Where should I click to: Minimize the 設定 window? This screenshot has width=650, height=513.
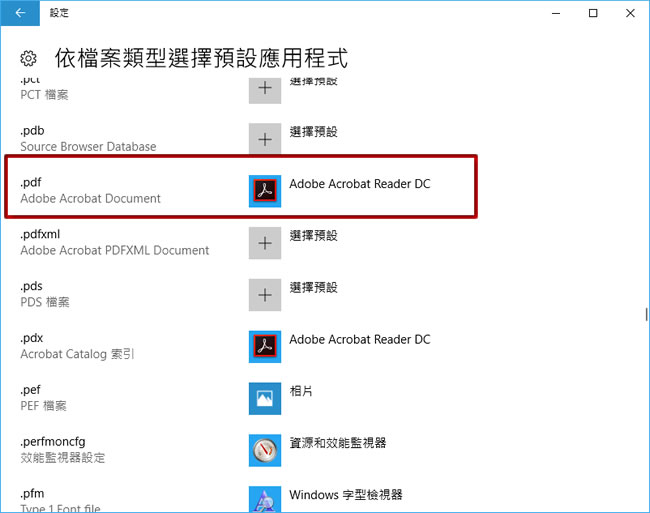tap(556, 13)
